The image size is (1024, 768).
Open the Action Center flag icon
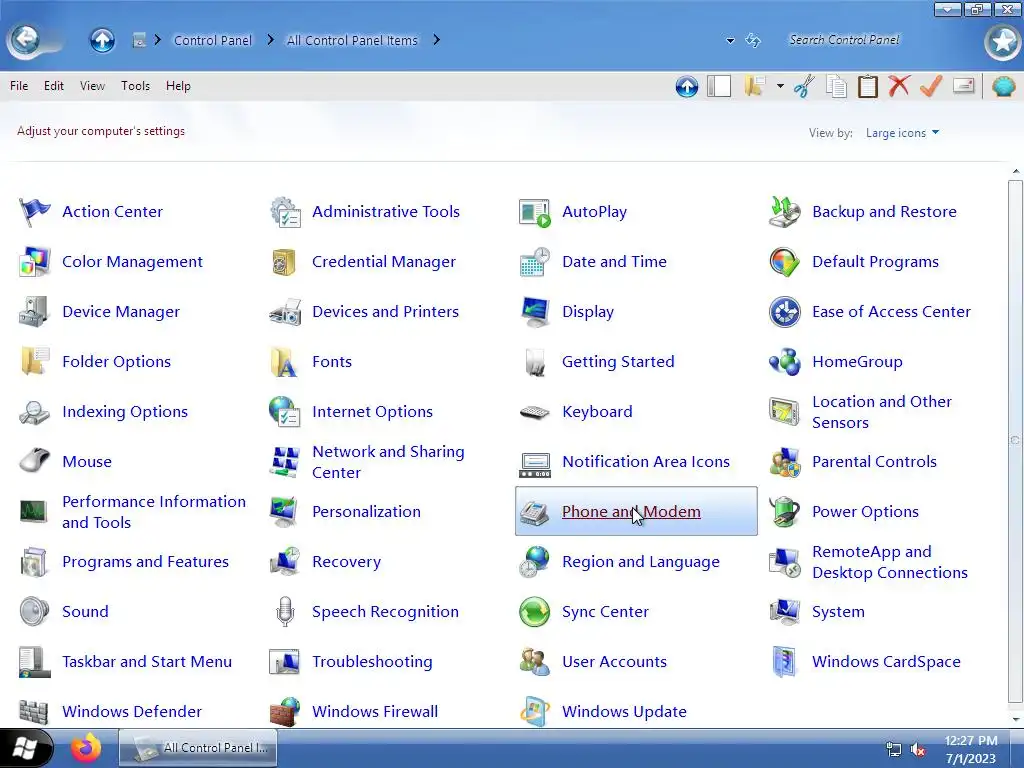pyautogui.click(x=35, y=212)
